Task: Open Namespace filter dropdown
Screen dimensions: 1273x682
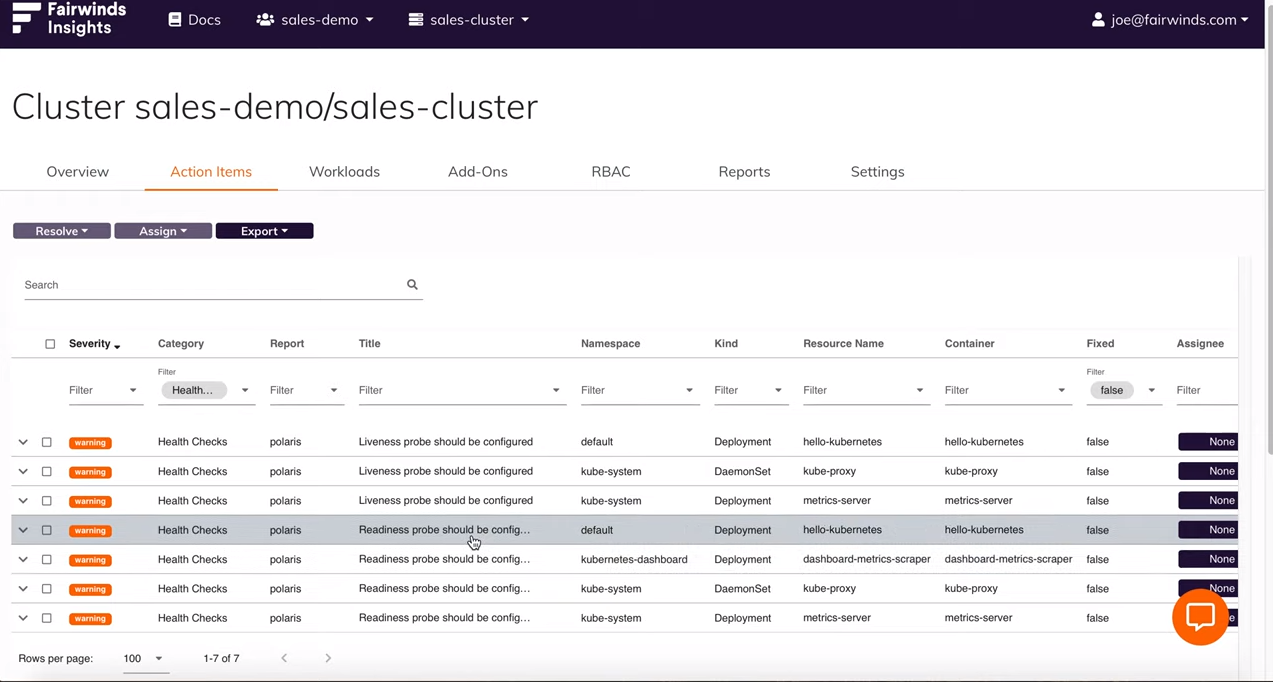Action: [638, 390]
